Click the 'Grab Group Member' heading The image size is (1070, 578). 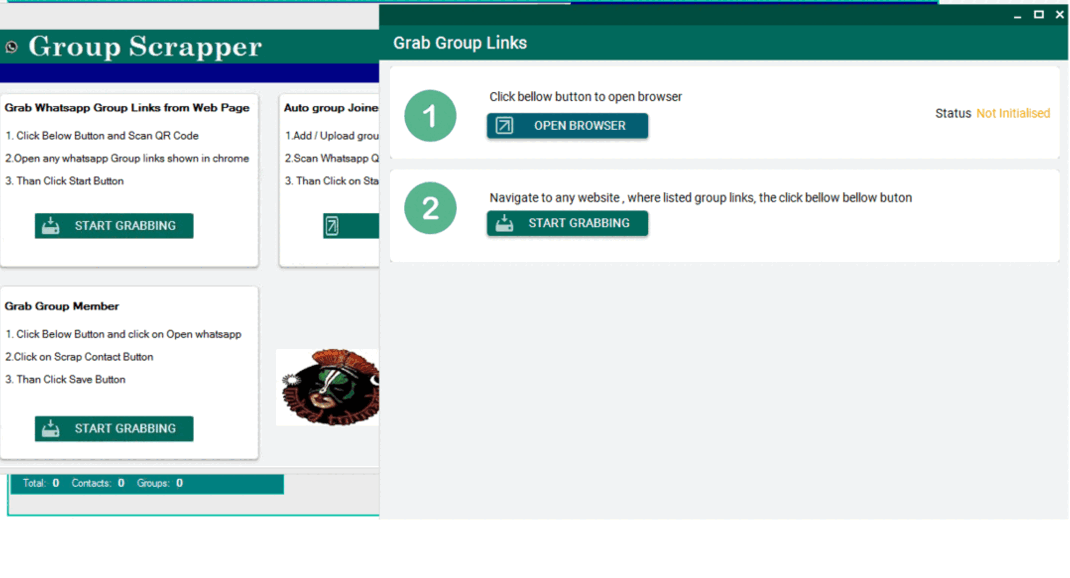[61, 306]
